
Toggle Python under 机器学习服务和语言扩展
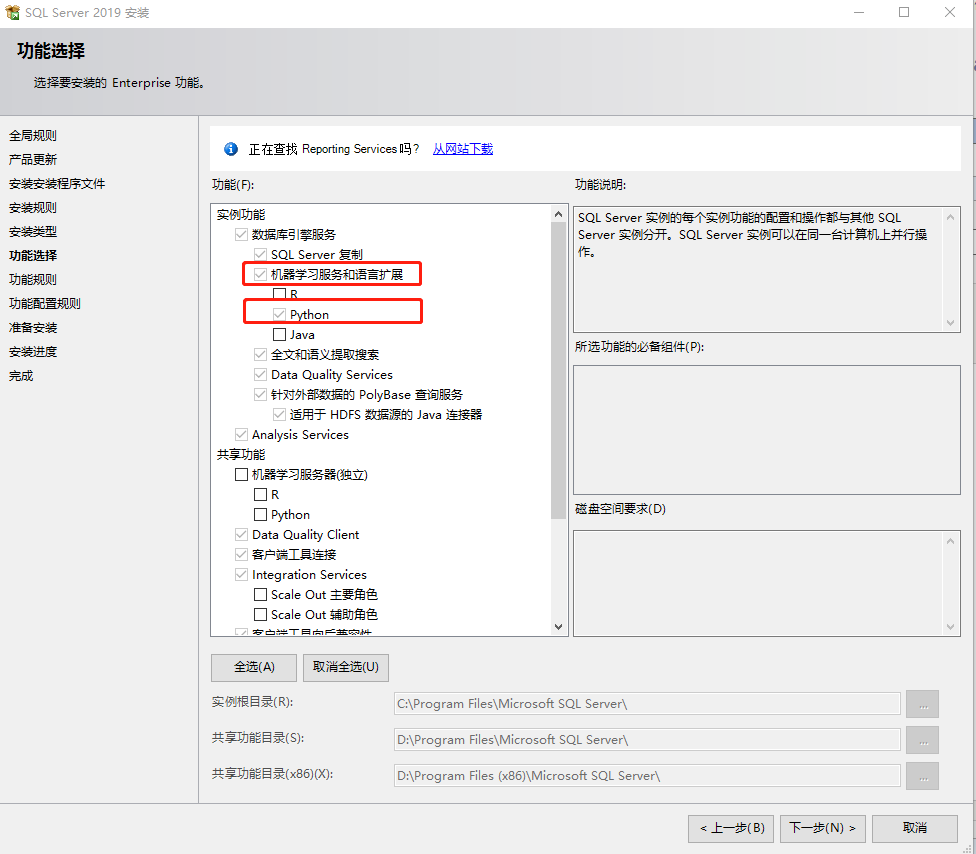point(279,314)
